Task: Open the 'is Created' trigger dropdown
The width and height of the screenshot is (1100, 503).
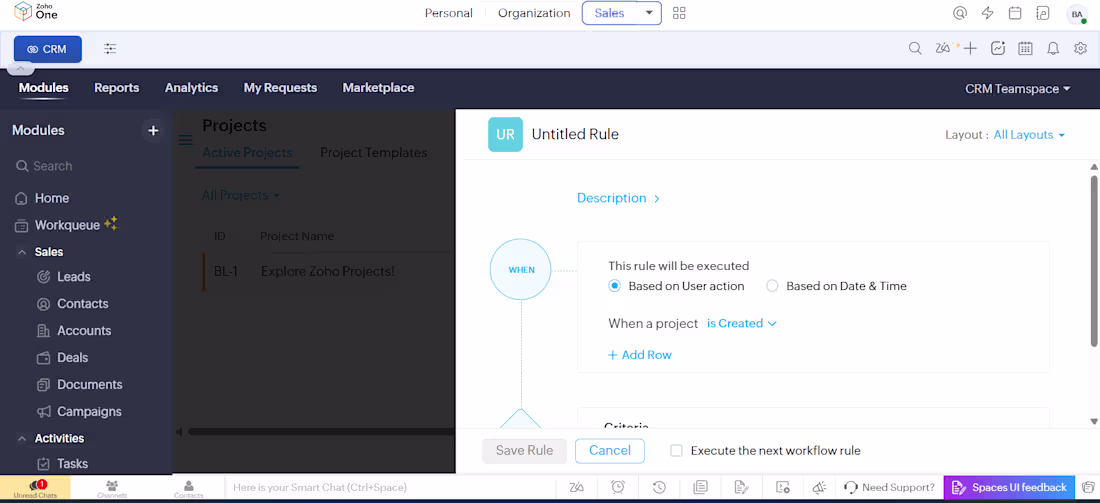Action: pos(742,323)
